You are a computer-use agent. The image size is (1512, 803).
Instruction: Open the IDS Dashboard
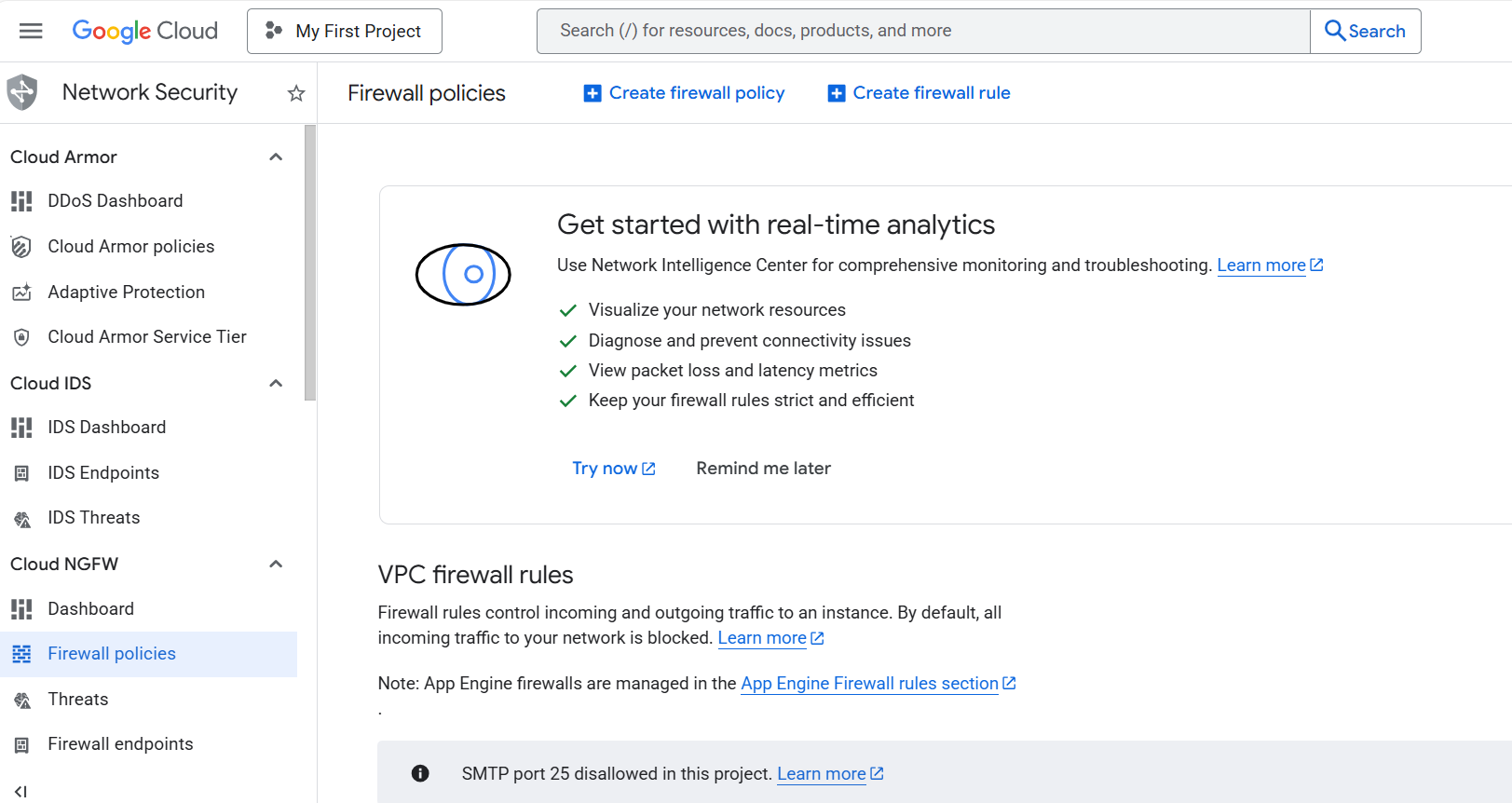pyautogui.click(x=107, y=427)
